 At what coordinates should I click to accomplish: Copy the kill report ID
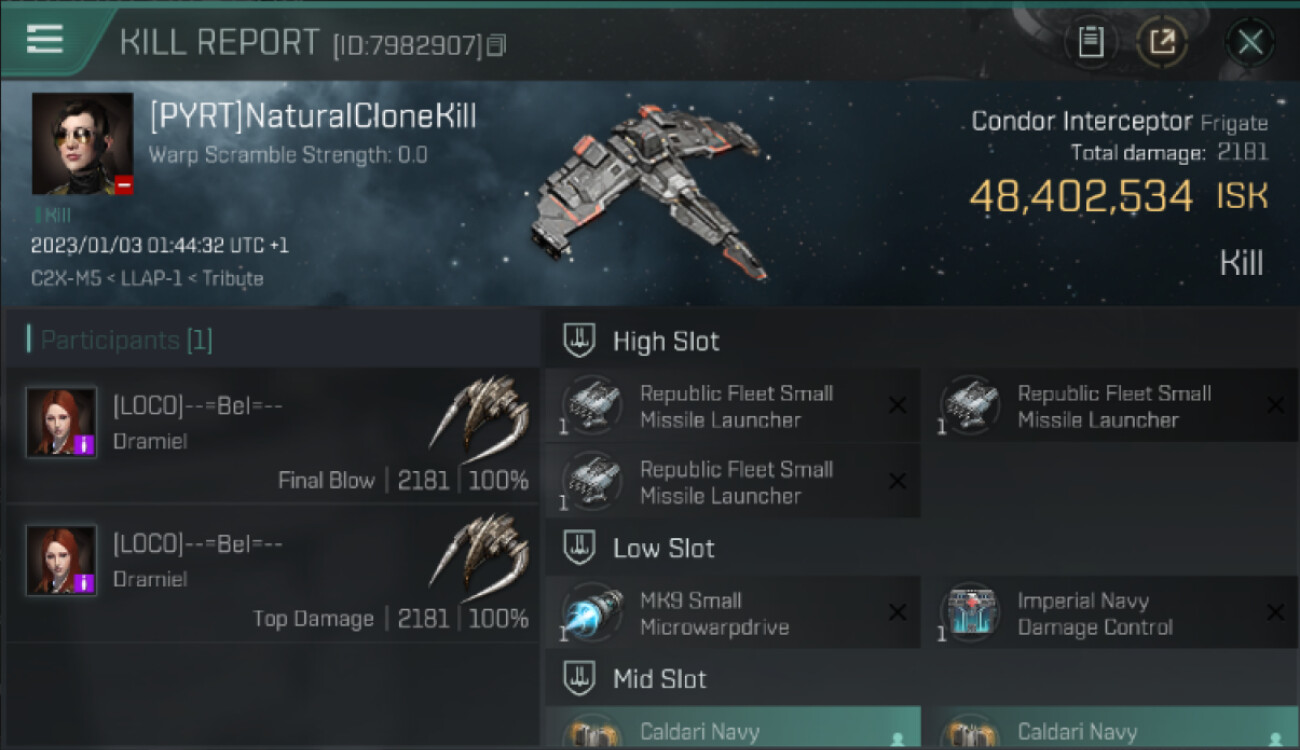coord(496,45)
